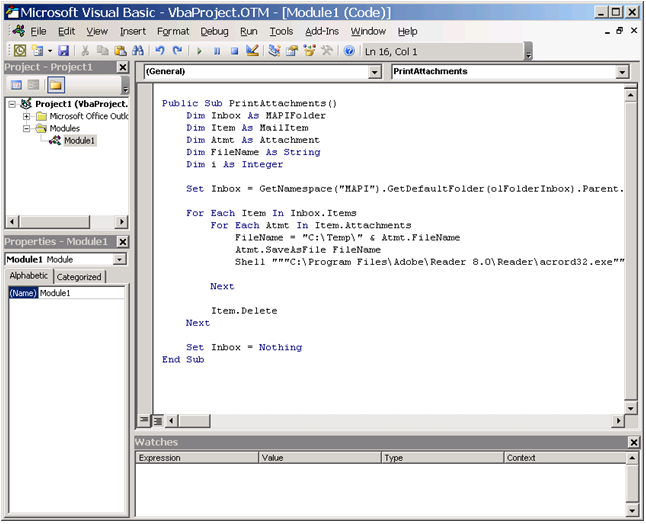Open the Project Explorer toolbar icon

(274, 51)
